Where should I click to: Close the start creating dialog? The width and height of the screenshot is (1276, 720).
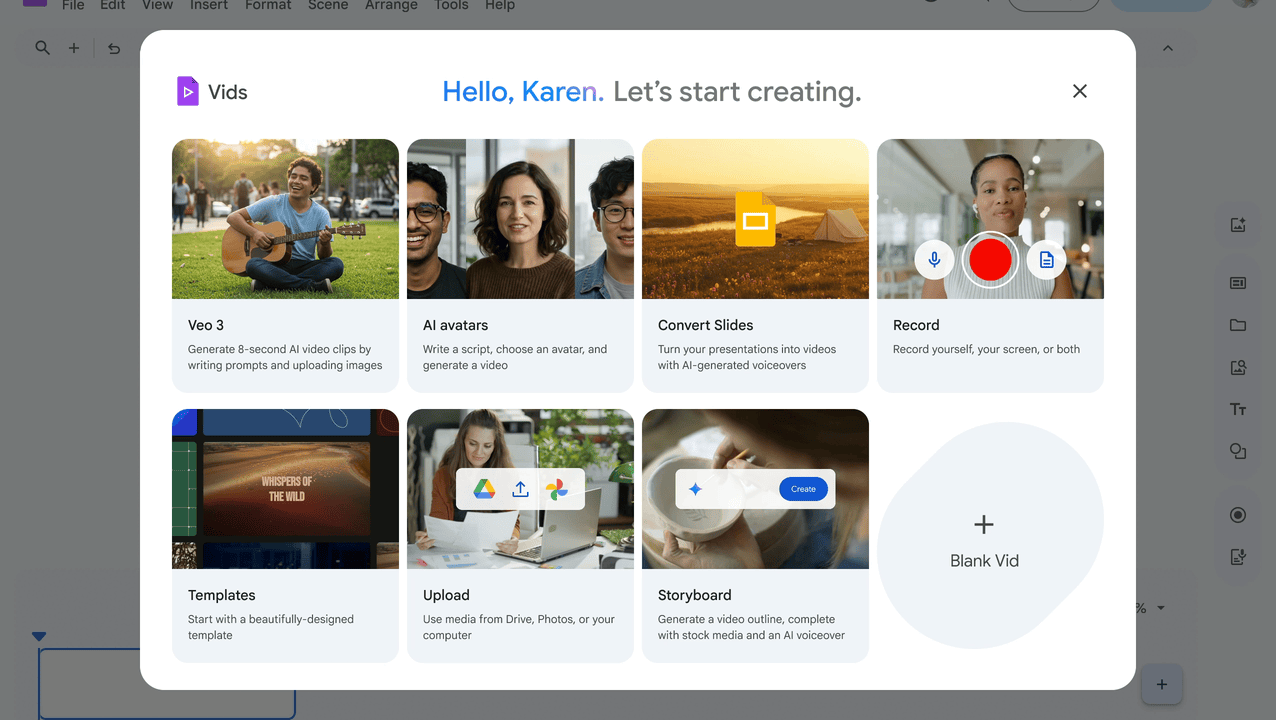tap(1079, 91)
